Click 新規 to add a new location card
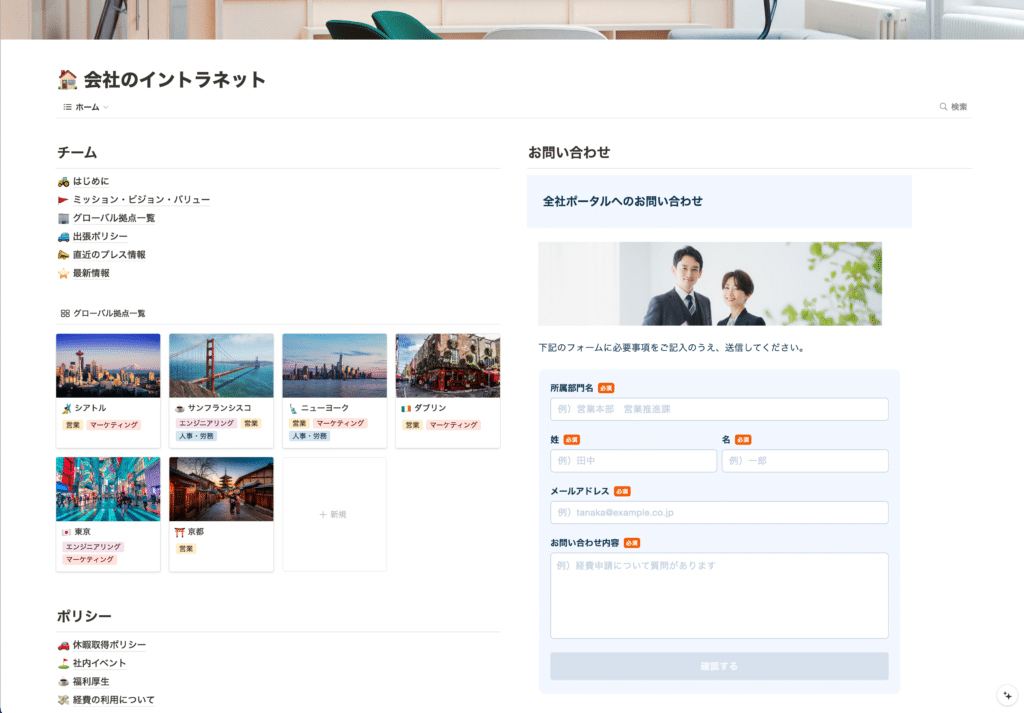The width and height of the screenshot is (1024, 713). [334, 513]
